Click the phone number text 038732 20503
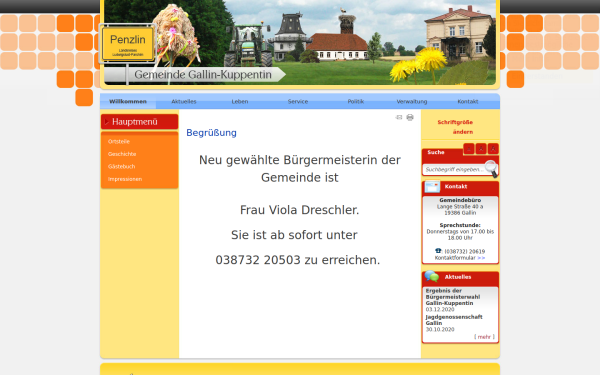The image size is (600, 375). point(258,260)
